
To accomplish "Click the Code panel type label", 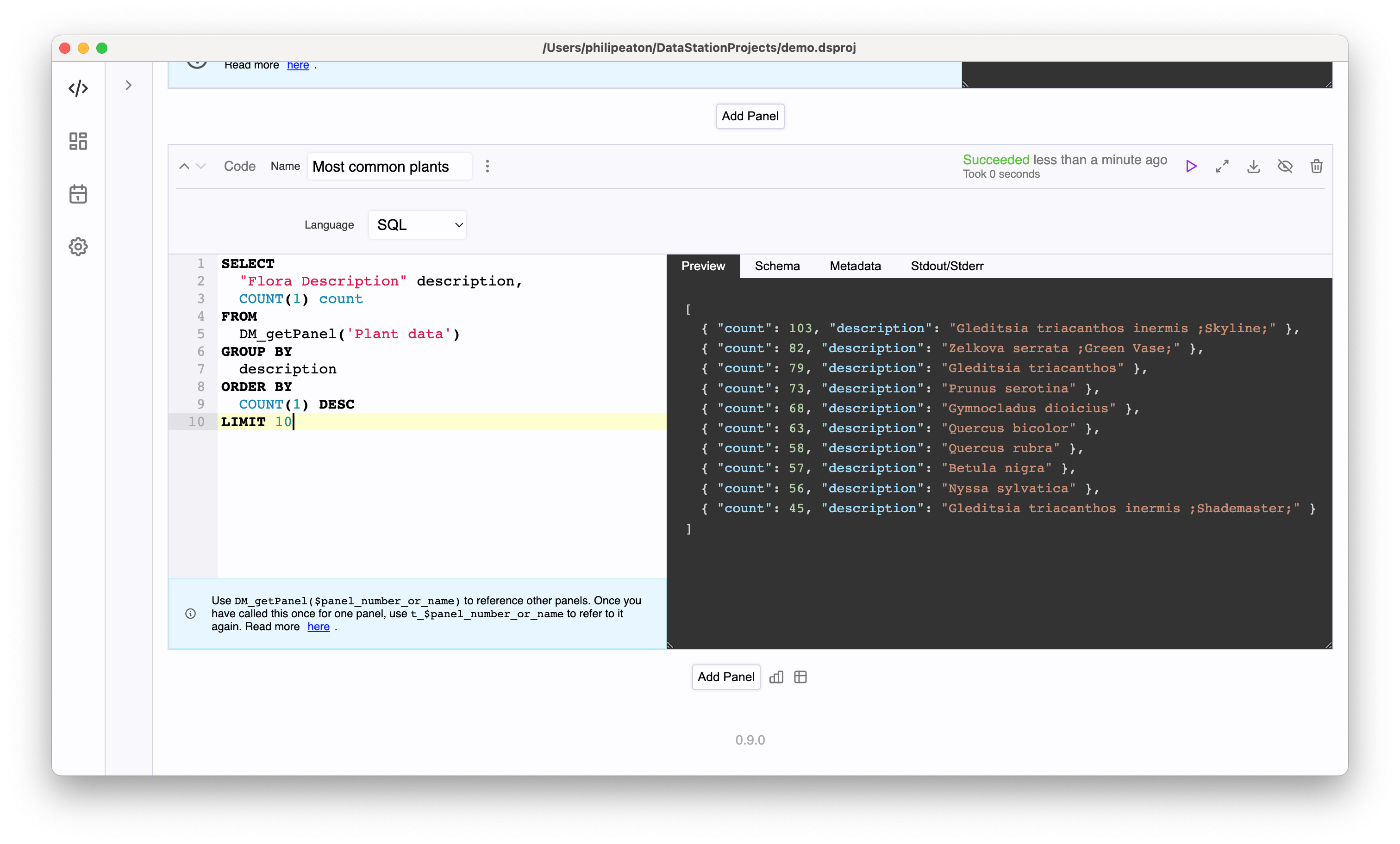I will (239, 167).
